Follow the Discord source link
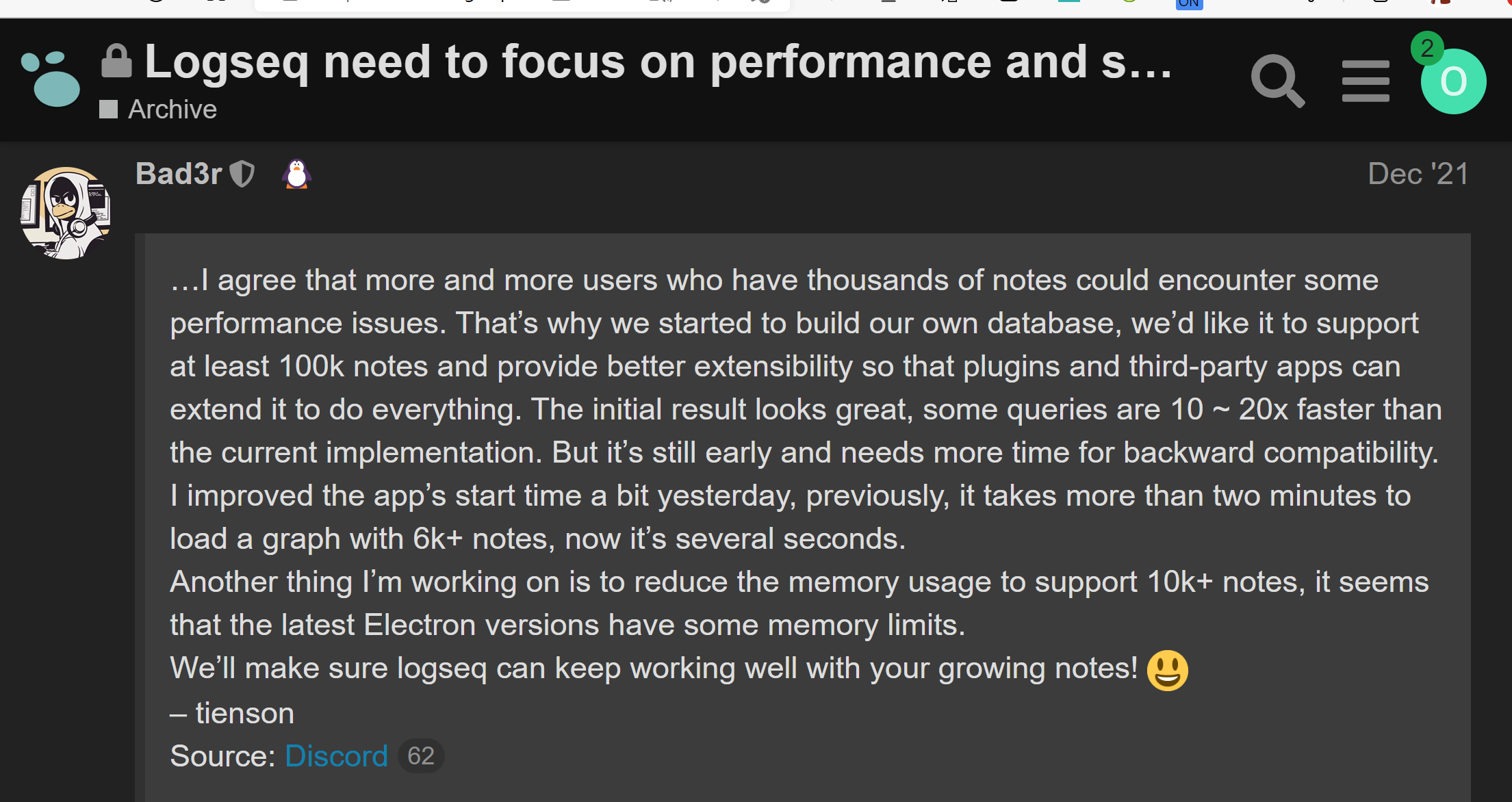The width and height of the screenshot is (1512, 802). pos(336,756)
